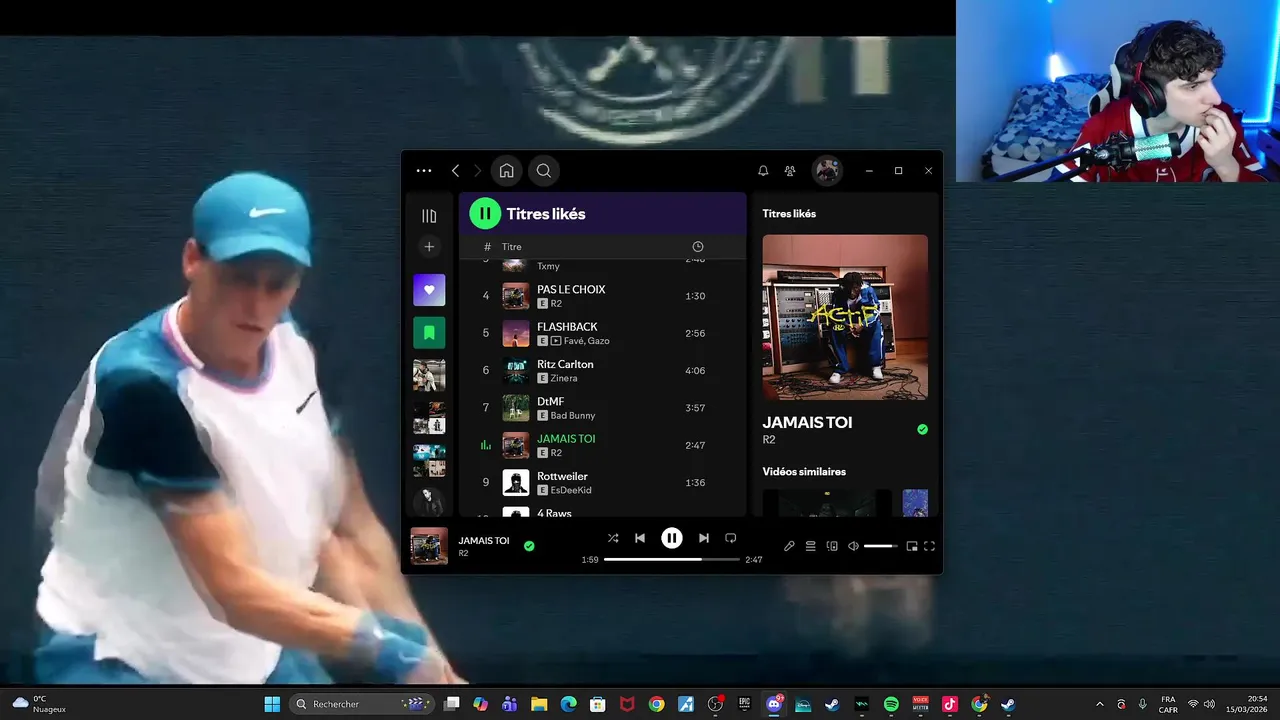This screenshot has height=720, width=1280.
Task: Skip to previous track
Action: [x=640, y=538]
